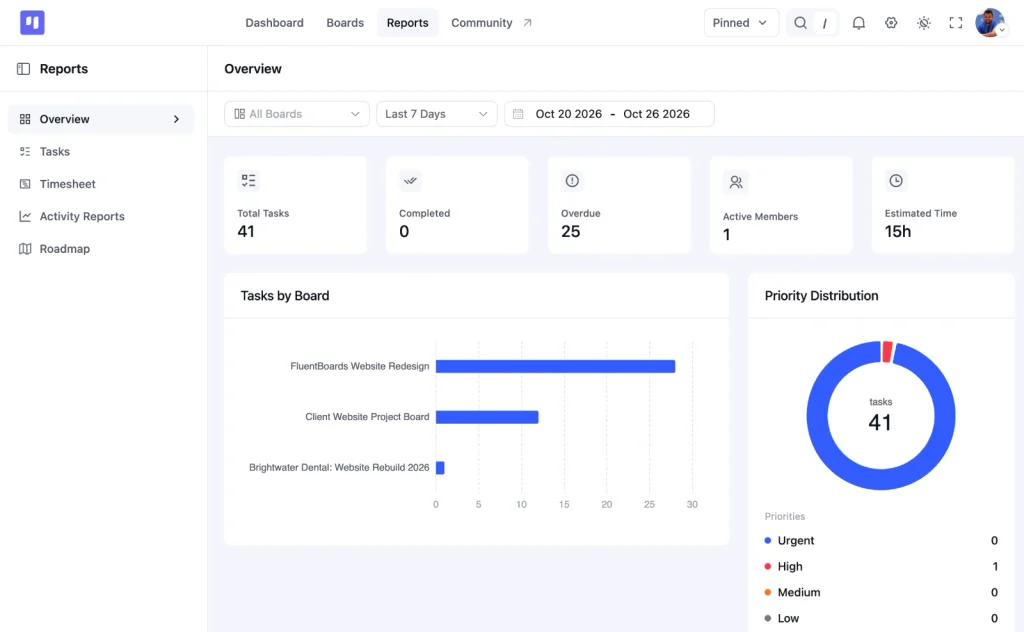Click the Timesheet icon in sidebar
1024x632 pixels.
25,184
